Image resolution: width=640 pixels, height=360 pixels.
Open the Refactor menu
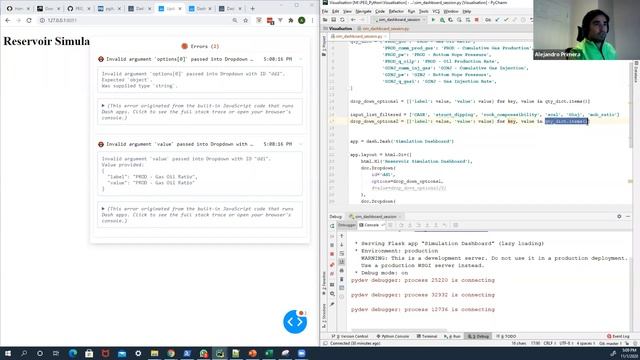(396, 11)
